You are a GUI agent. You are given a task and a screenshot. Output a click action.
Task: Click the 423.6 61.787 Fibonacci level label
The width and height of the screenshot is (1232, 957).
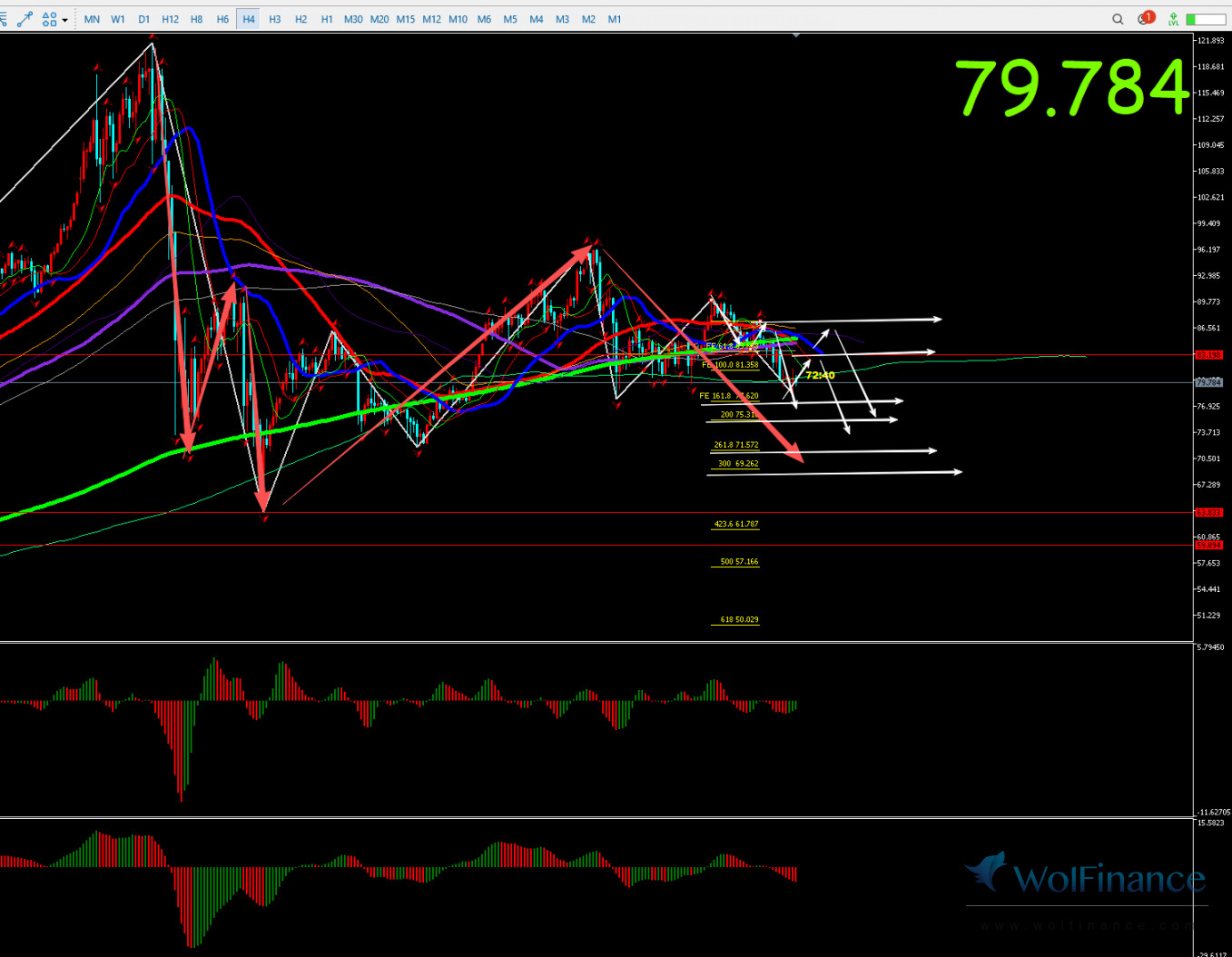pyautogui.click(x=735, y=524)
